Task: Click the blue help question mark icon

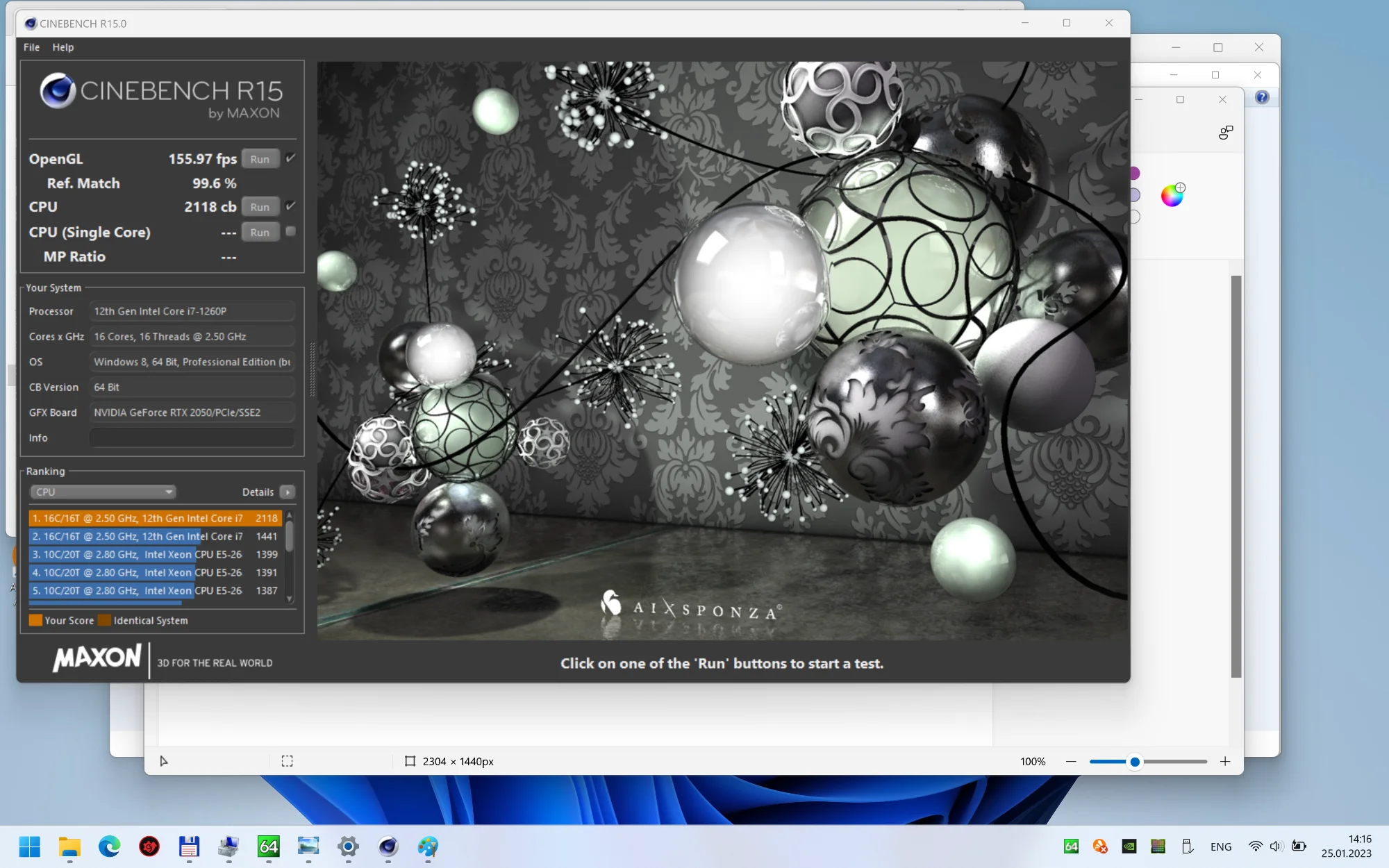Action: 1262,98
